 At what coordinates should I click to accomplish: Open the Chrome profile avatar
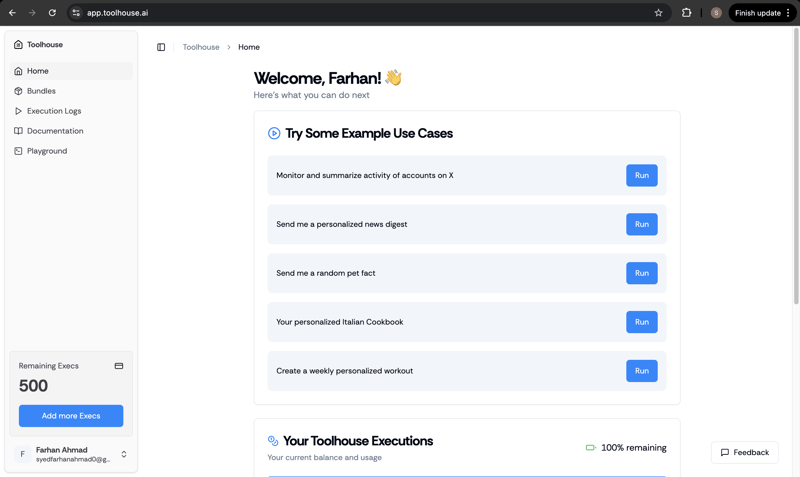point(716,13)
